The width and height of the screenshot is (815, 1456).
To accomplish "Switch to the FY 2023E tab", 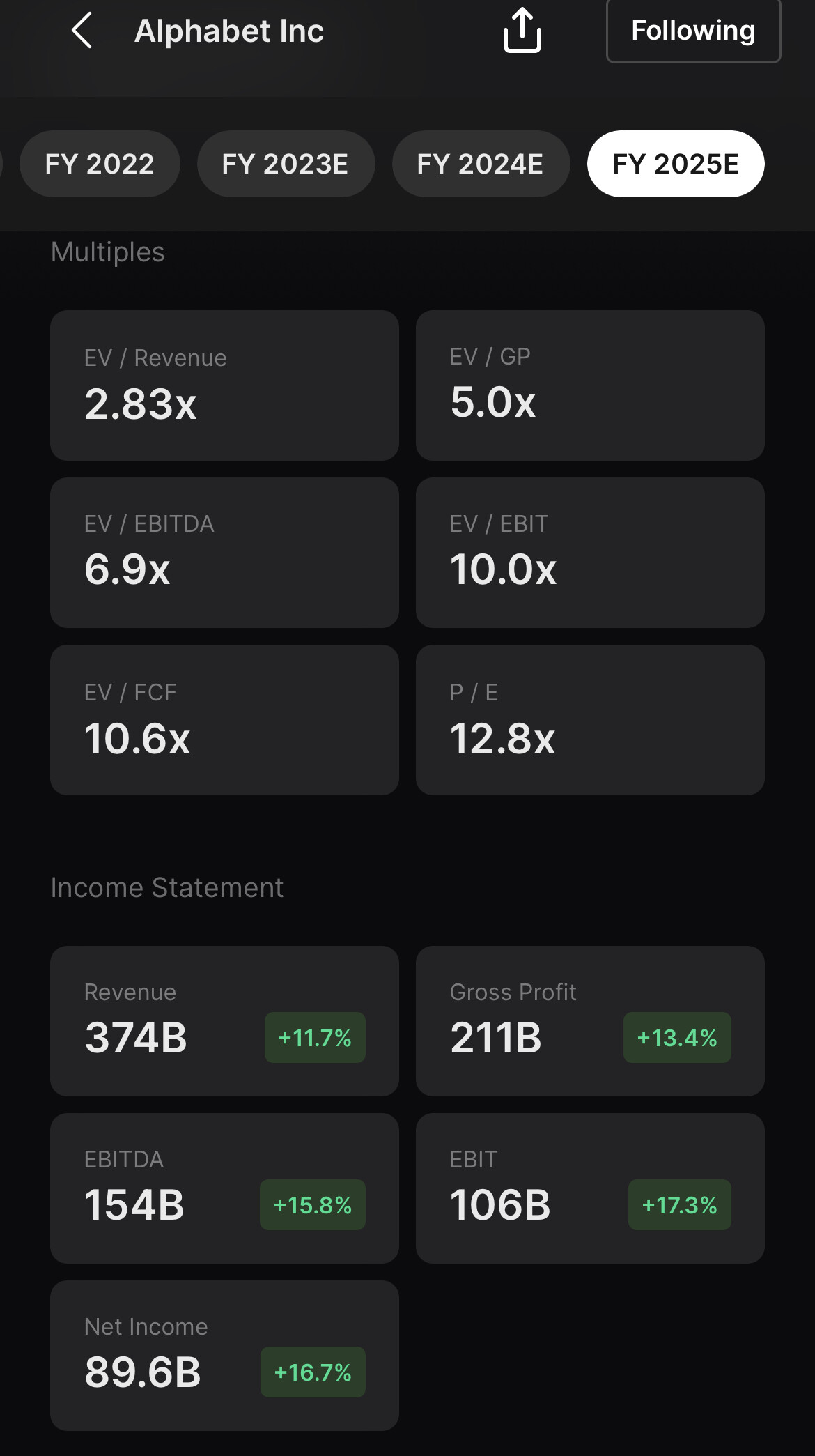I will tap(286, 164).
